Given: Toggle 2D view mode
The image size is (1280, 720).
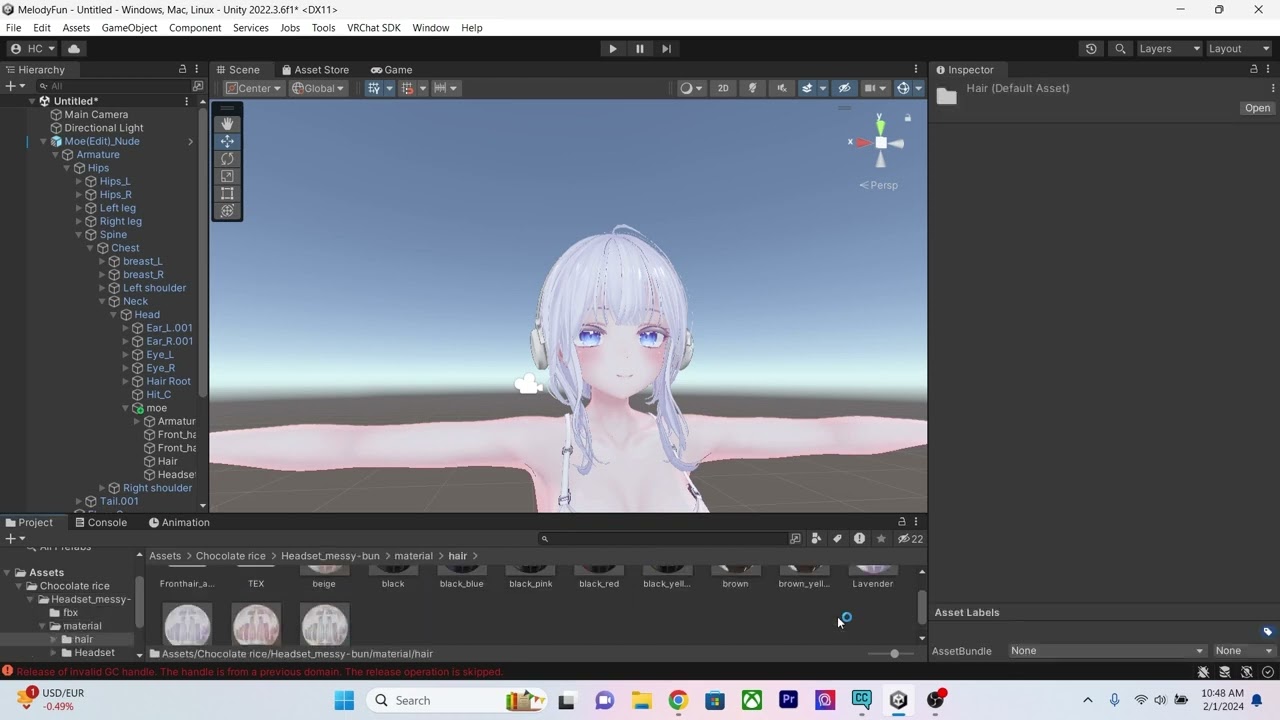Looking at the screenshot, I should click(723, 88).
